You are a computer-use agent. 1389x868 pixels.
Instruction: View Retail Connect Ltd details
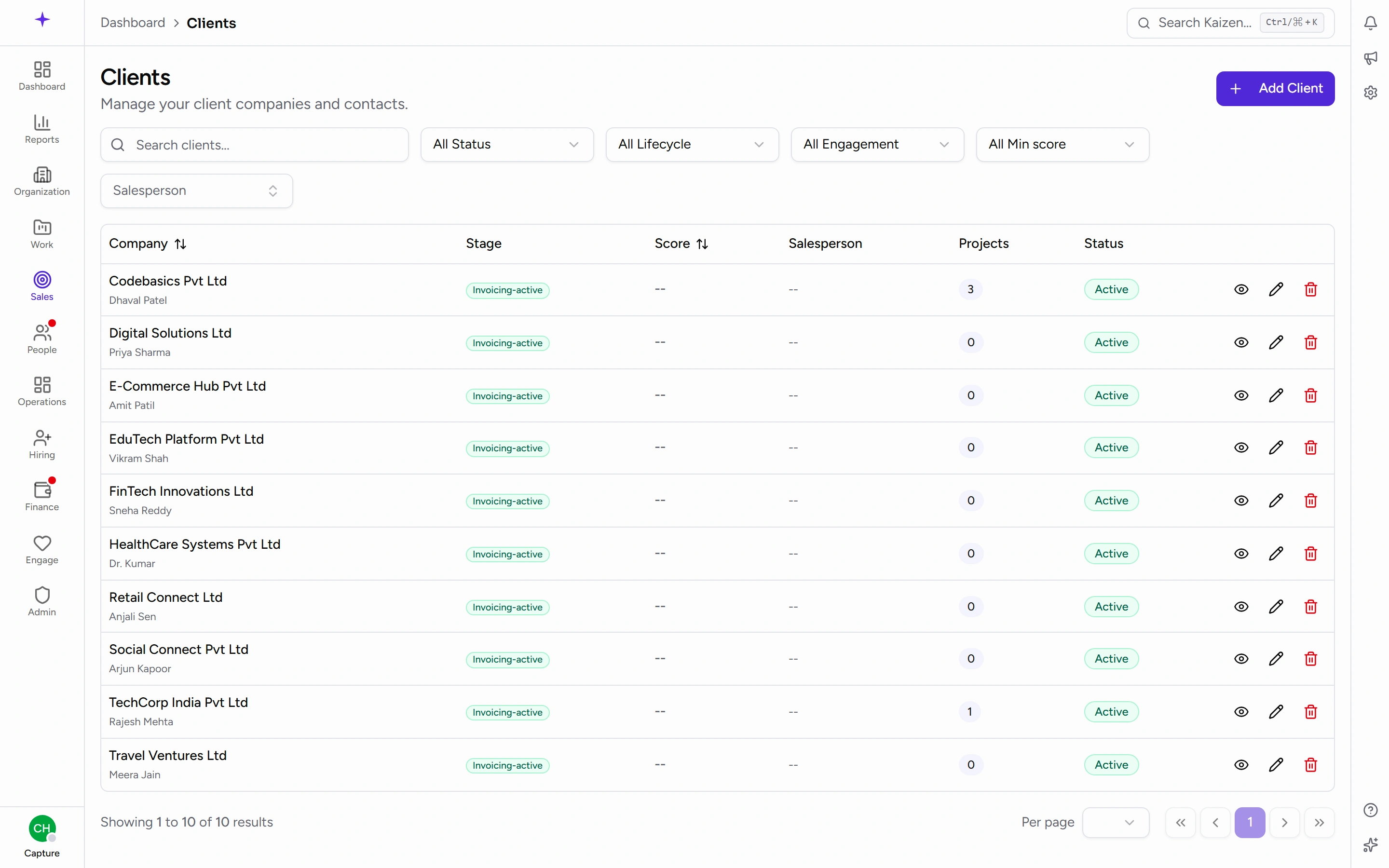(1241, 607)
